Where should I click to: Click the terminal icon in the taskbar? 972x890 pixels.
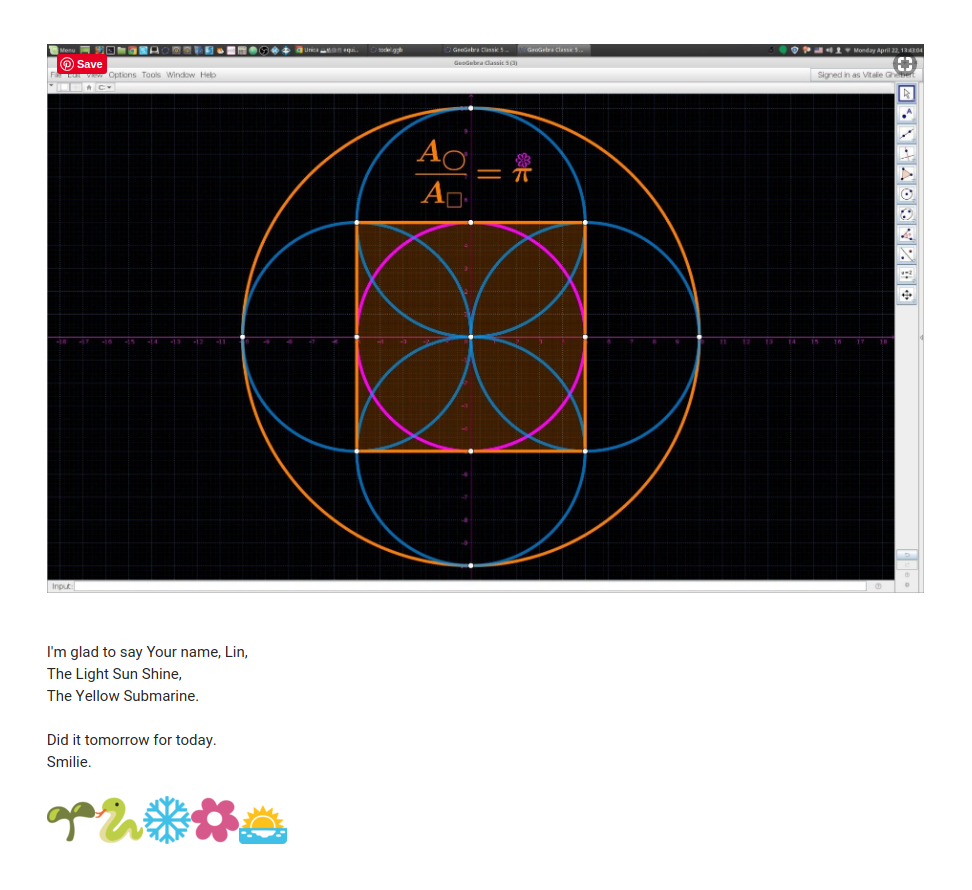110,50
